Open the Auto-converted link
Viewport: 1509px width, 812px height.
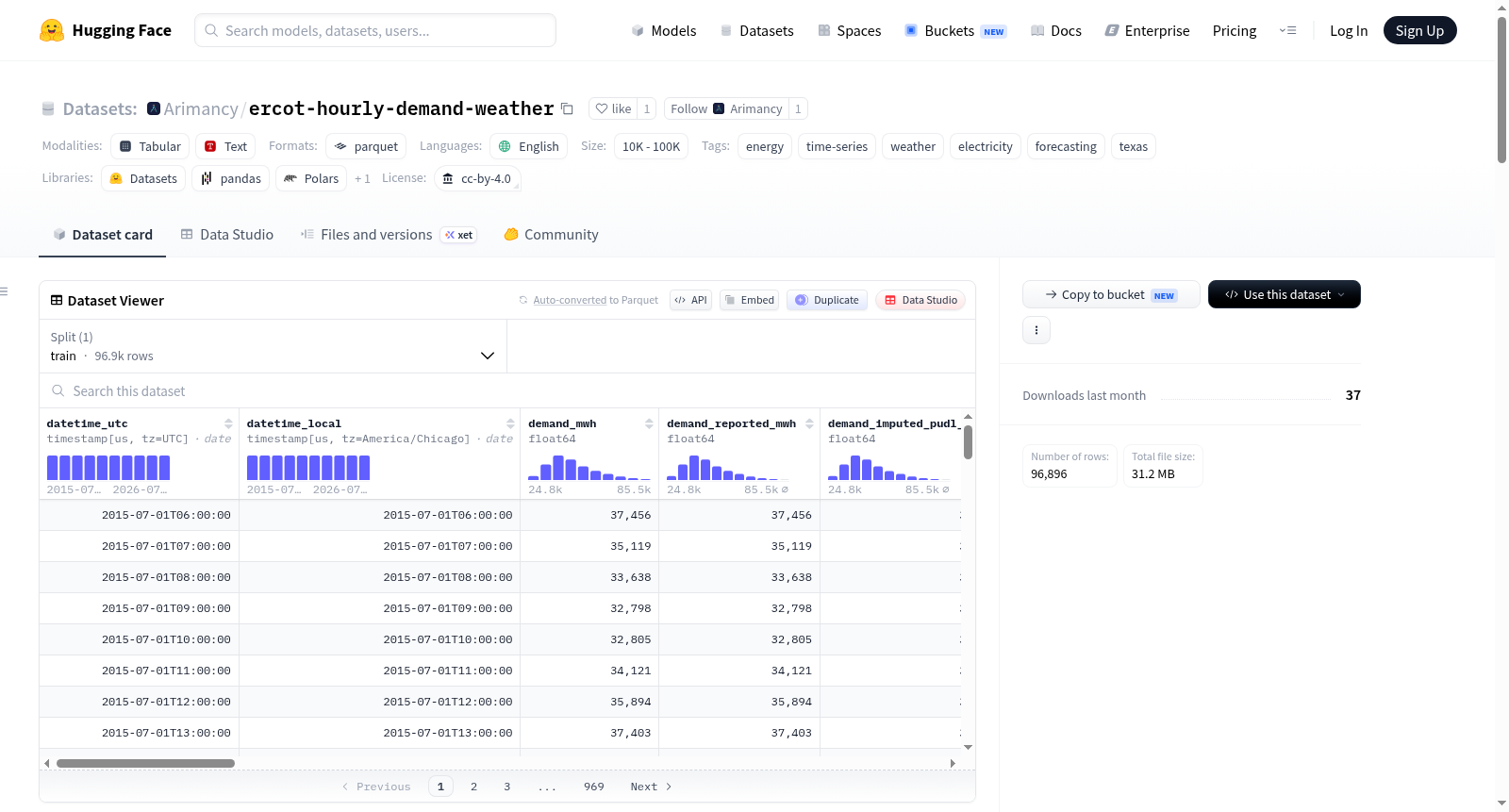(x=570, y=300)
